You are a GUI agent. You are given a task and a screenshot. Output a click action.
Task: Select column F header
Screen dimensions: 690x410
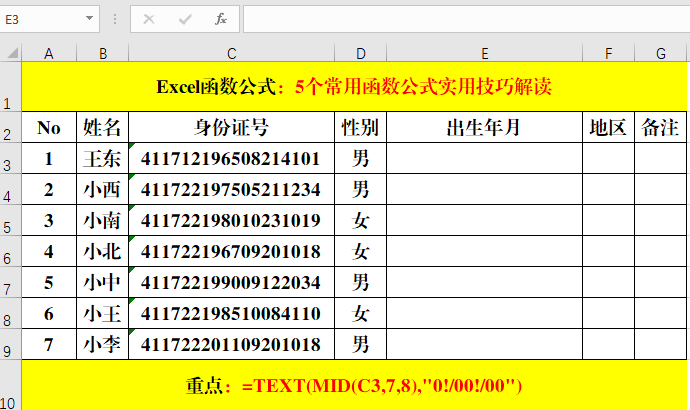tap(609, 53)
